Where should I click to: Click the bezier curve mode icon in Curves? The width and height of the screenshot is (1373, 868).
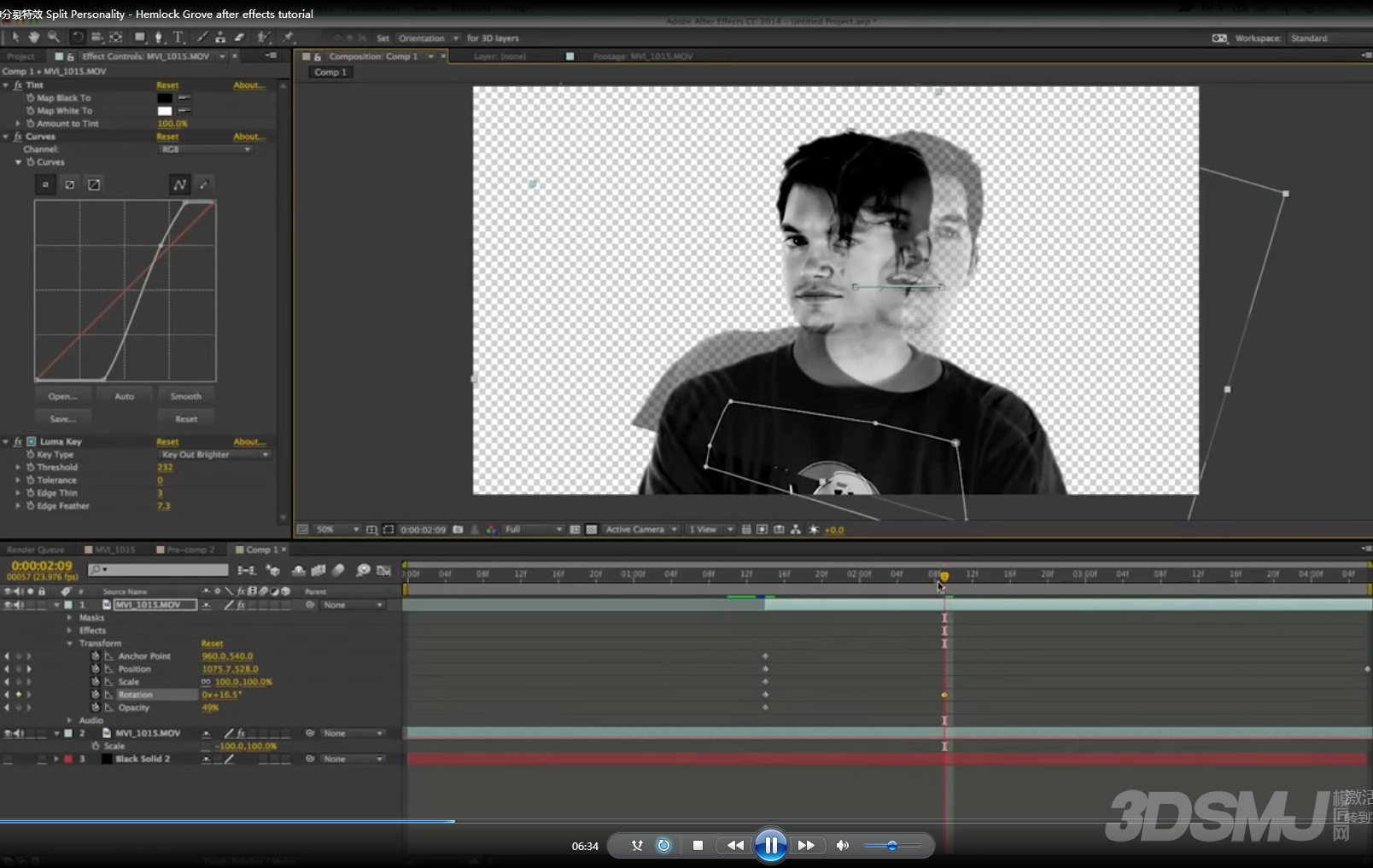[179, 184]
